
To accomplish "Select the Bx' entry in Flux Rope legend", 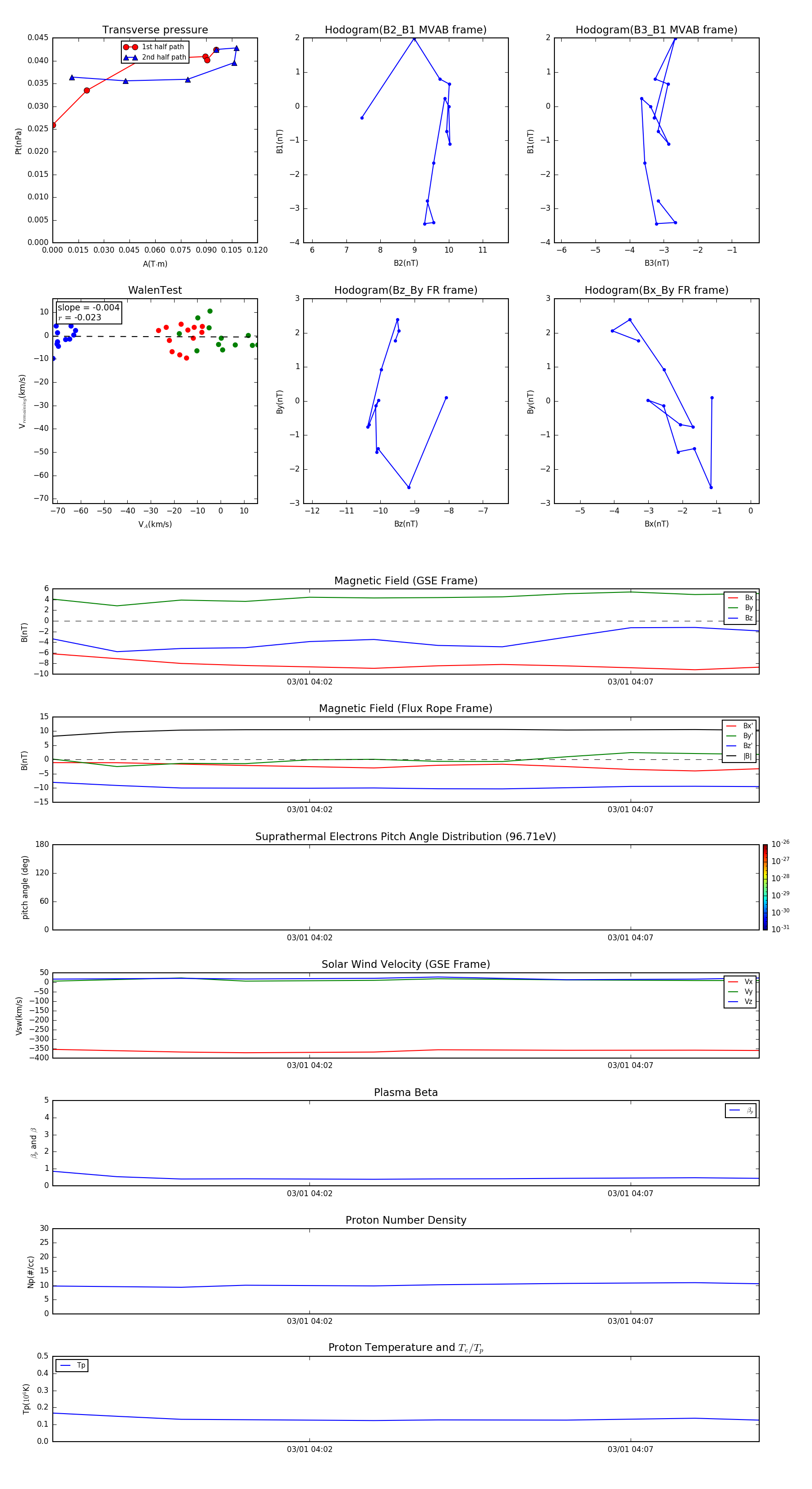I will (x=739, y=726).
